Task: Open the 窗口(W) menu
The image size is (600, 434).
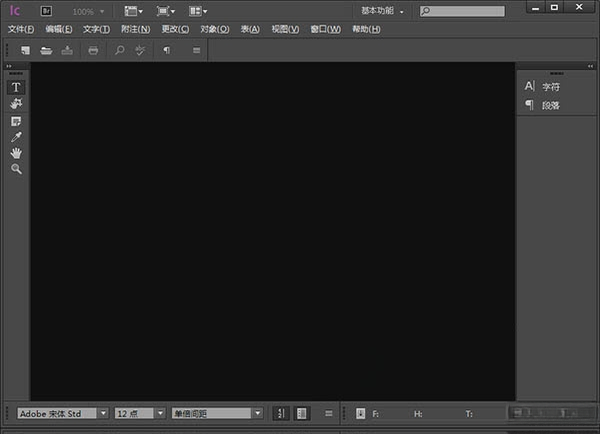Action: [325, 29]
